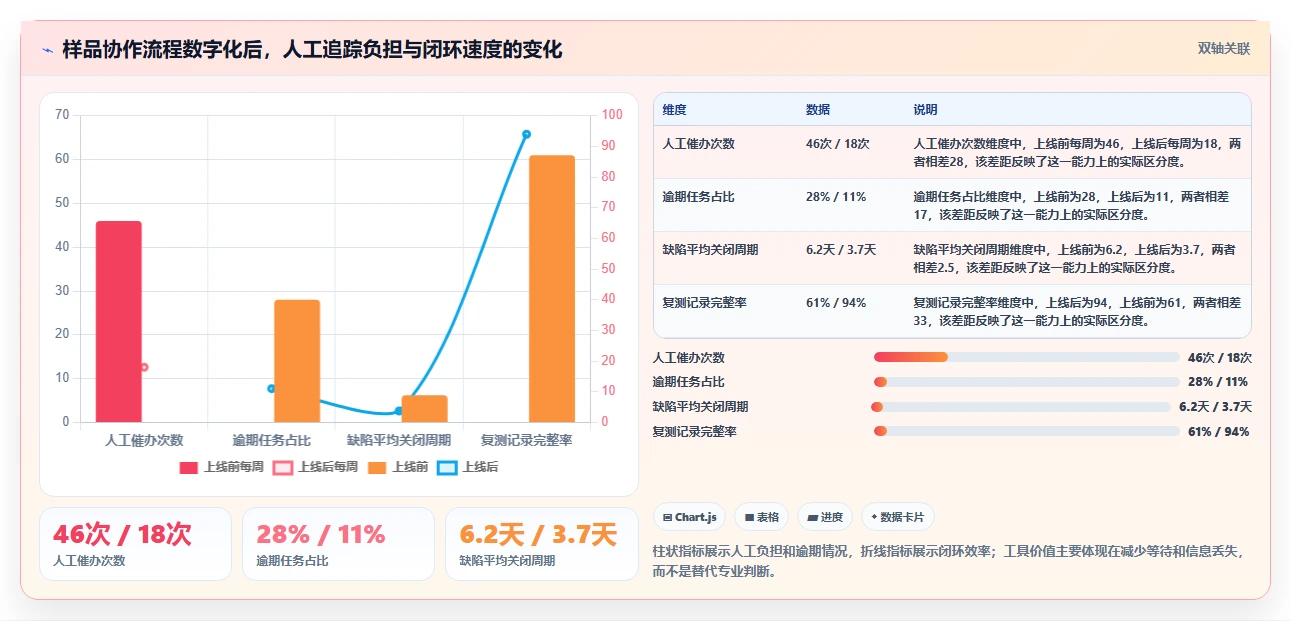Open the 6.2天 / 3.7天 data card
The image size is (1291, 621).
click(542, 544)
